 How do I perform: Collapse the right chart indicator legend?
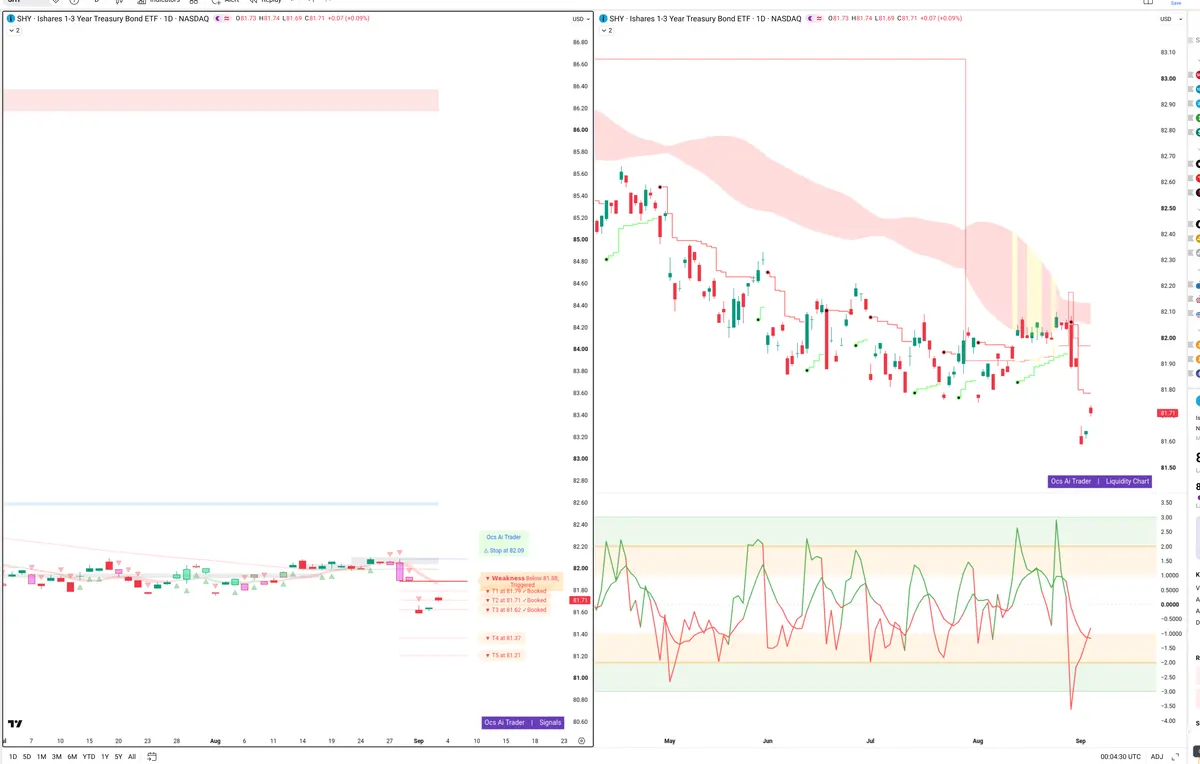coord(606,31)
